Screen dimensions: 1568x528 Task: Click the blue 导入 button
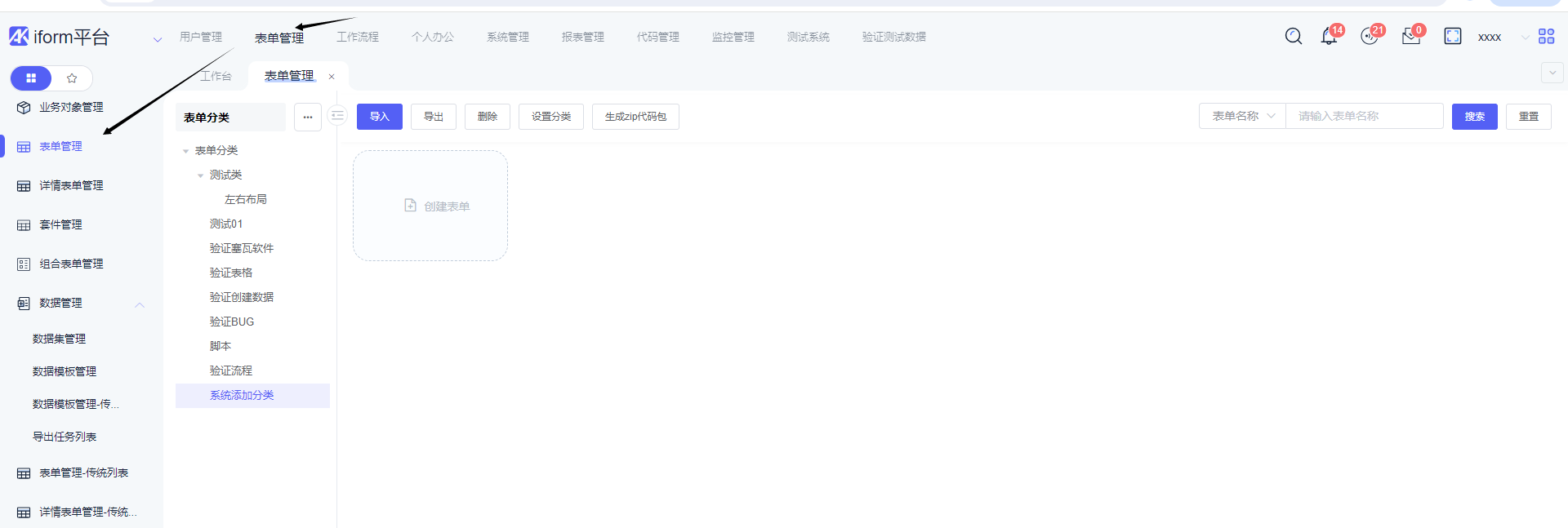click(x=379, y=117)
